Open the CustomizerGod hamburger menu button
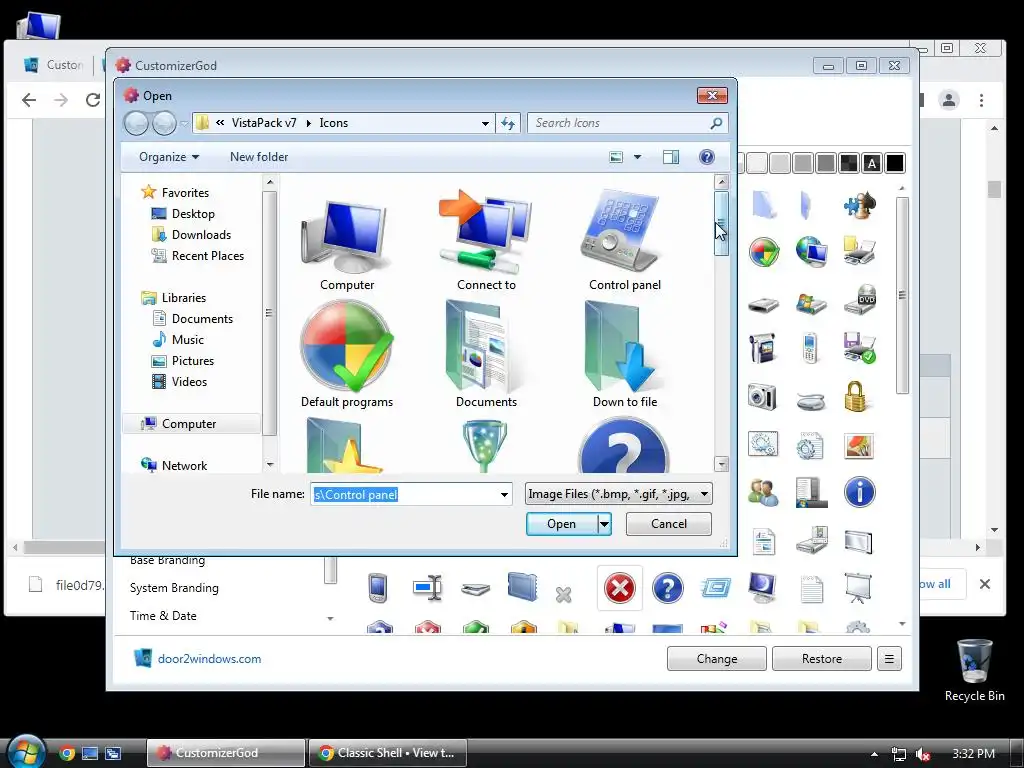This screenshot has width=1024, height=768. [889, 659]
